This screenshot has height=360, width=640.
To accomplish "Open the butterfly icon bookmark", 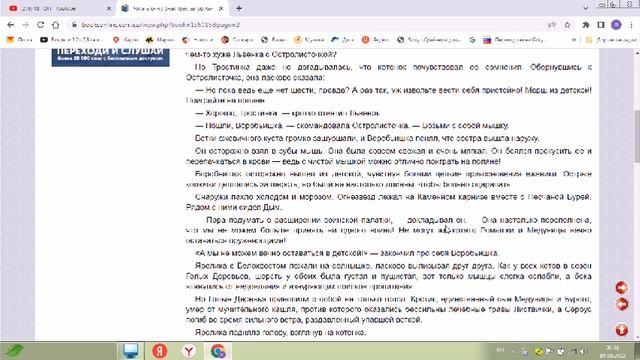I will 160,40.
